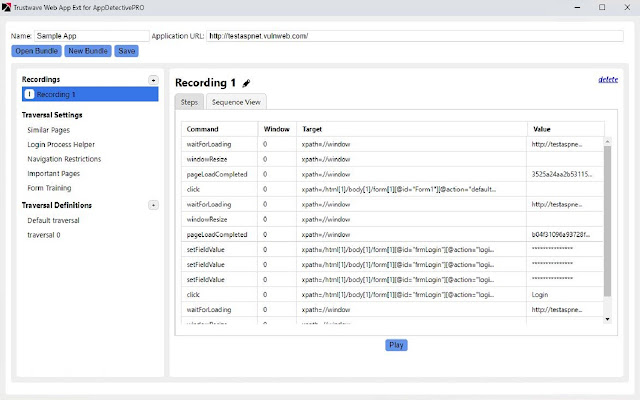Click the Window column header
Viewport: 640px width, 400px height.
click(277, 129)
